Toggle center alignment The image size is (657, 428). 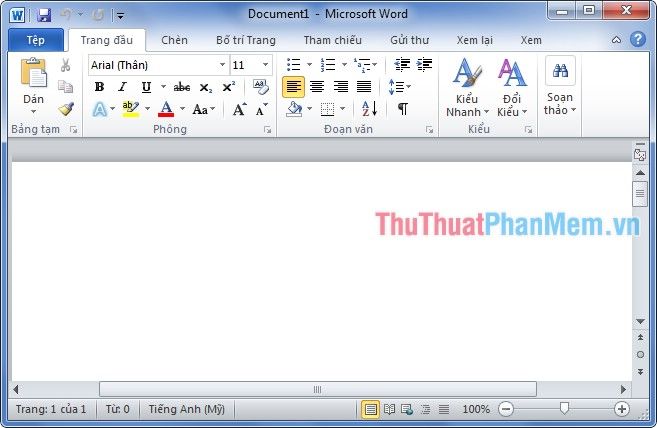pos(317,87)
